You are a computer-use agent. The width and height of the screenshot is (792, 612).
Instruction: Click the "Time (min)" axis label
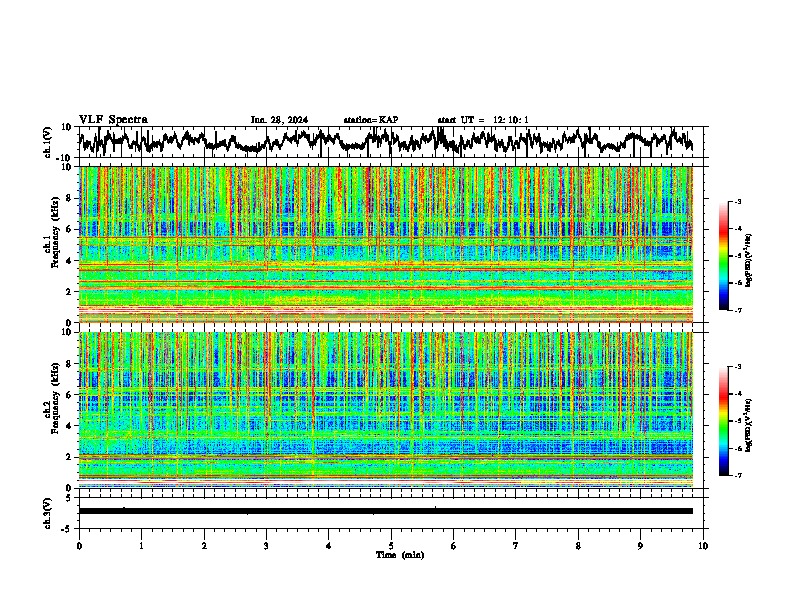400,555
